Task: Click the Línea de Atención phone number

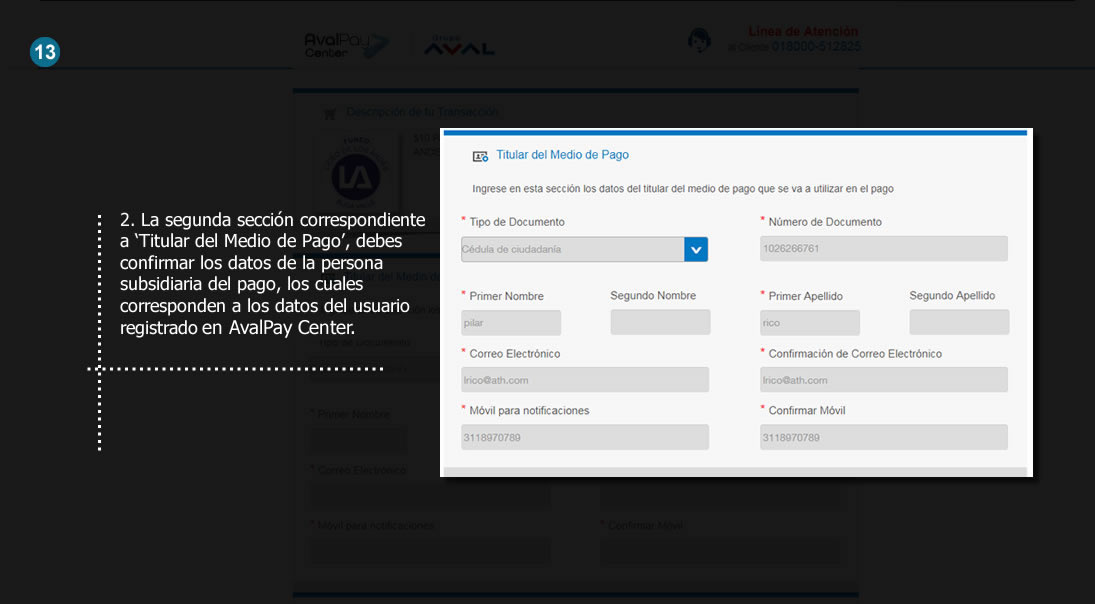Action: click(x=810, y=47)
